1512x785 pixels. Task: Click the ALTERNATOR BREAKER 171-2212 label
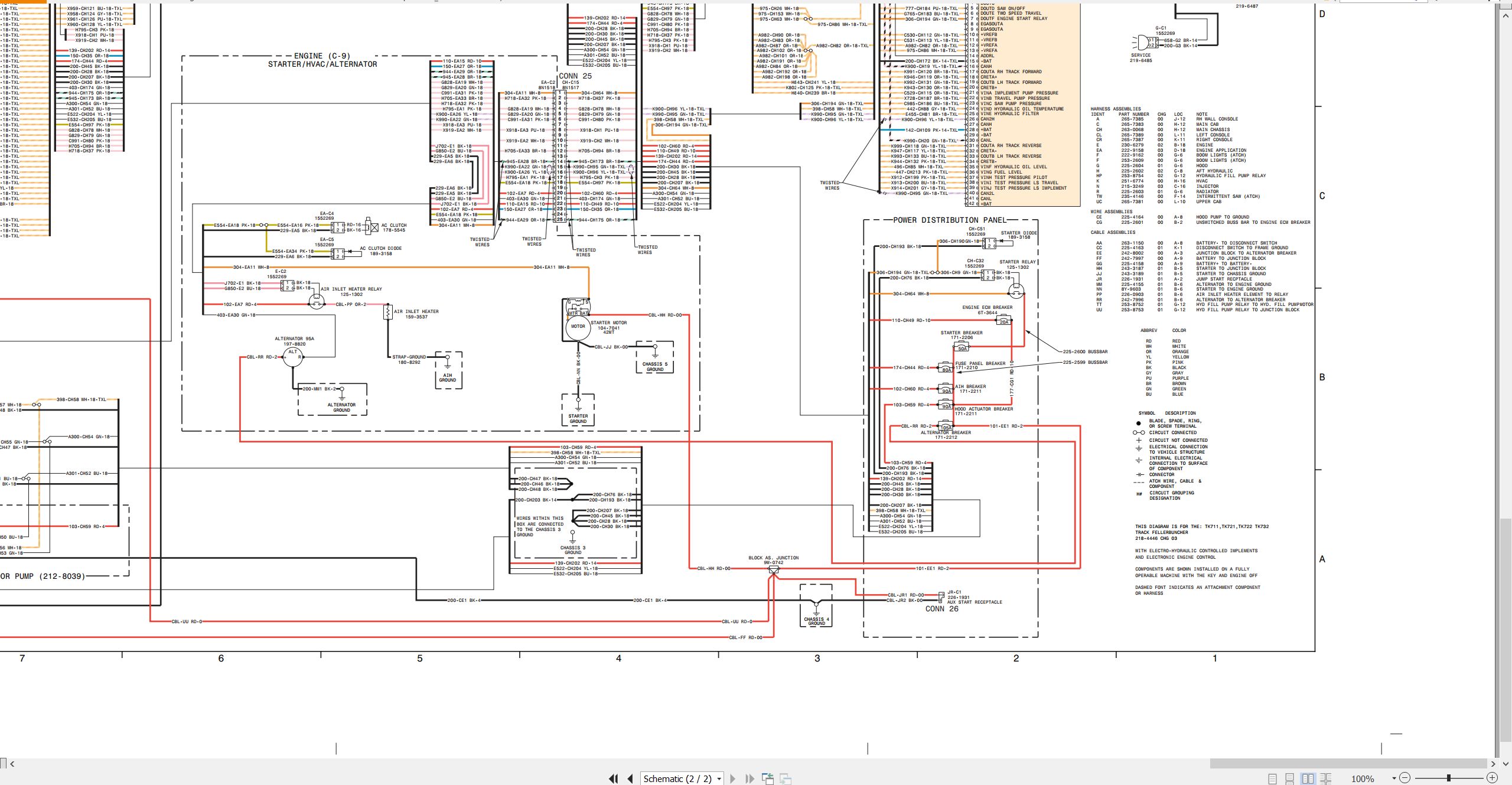(x=946, y=435)
